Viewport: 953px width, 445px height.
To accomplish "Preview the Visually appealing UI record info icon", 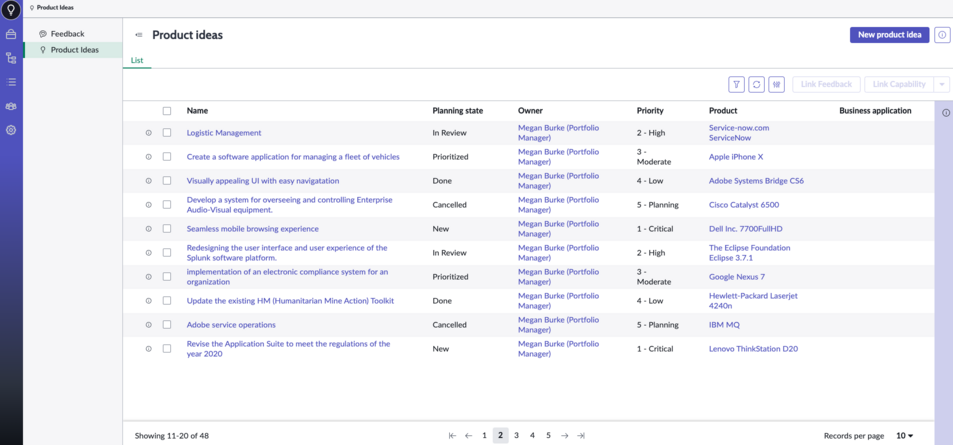I will tap(148, 181).
